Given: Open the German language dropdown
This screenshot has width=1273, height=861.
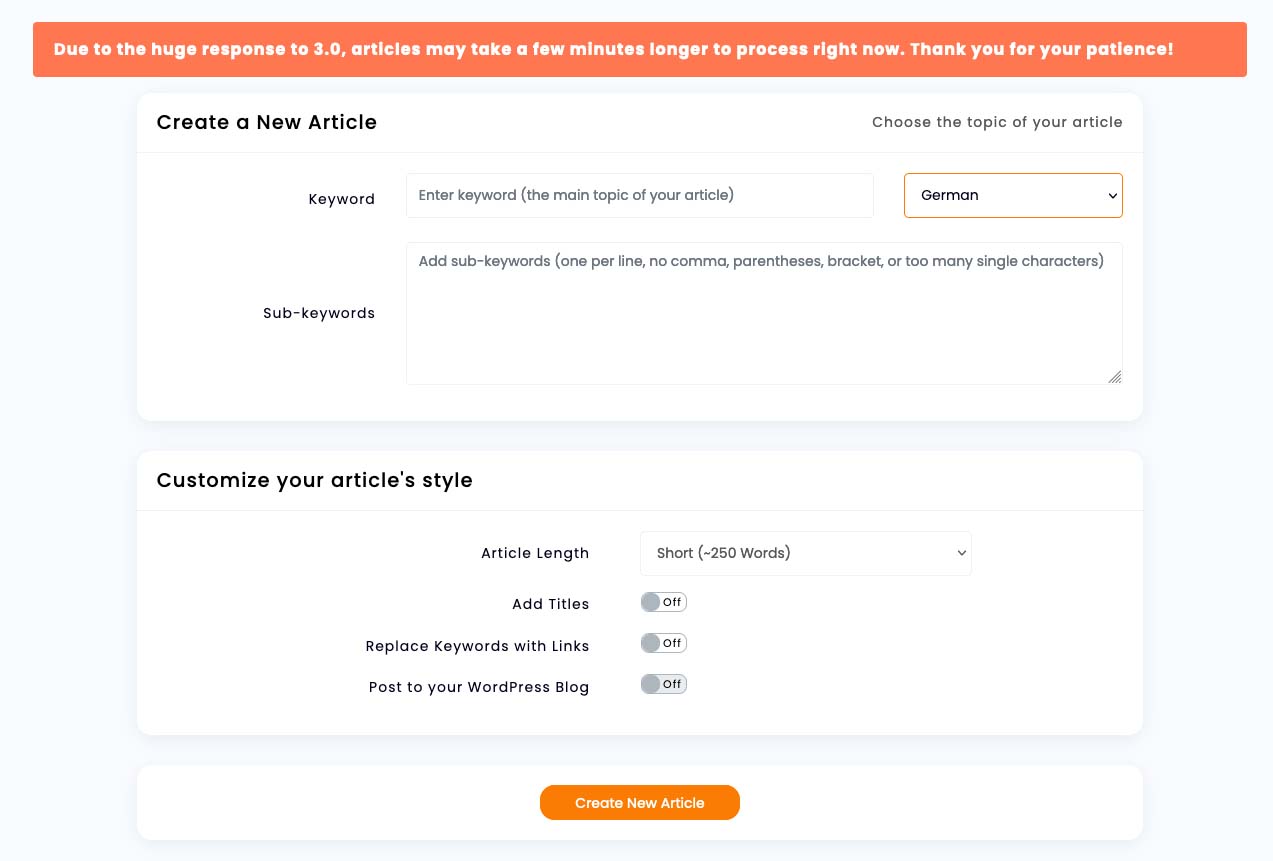Looking at the screenshot, I should 1012,195.
